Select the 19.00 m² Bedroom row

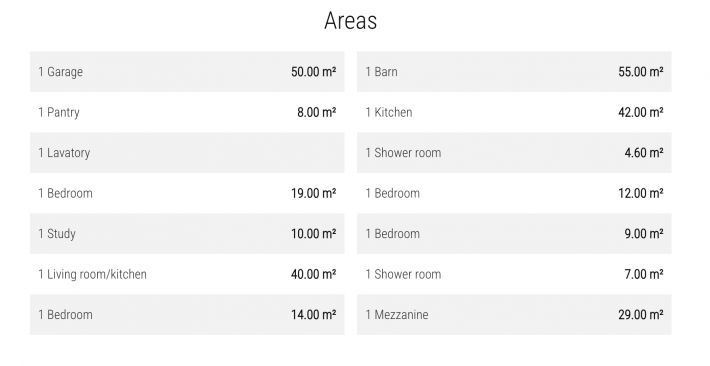pyautogui.click(x=187, y=193)
